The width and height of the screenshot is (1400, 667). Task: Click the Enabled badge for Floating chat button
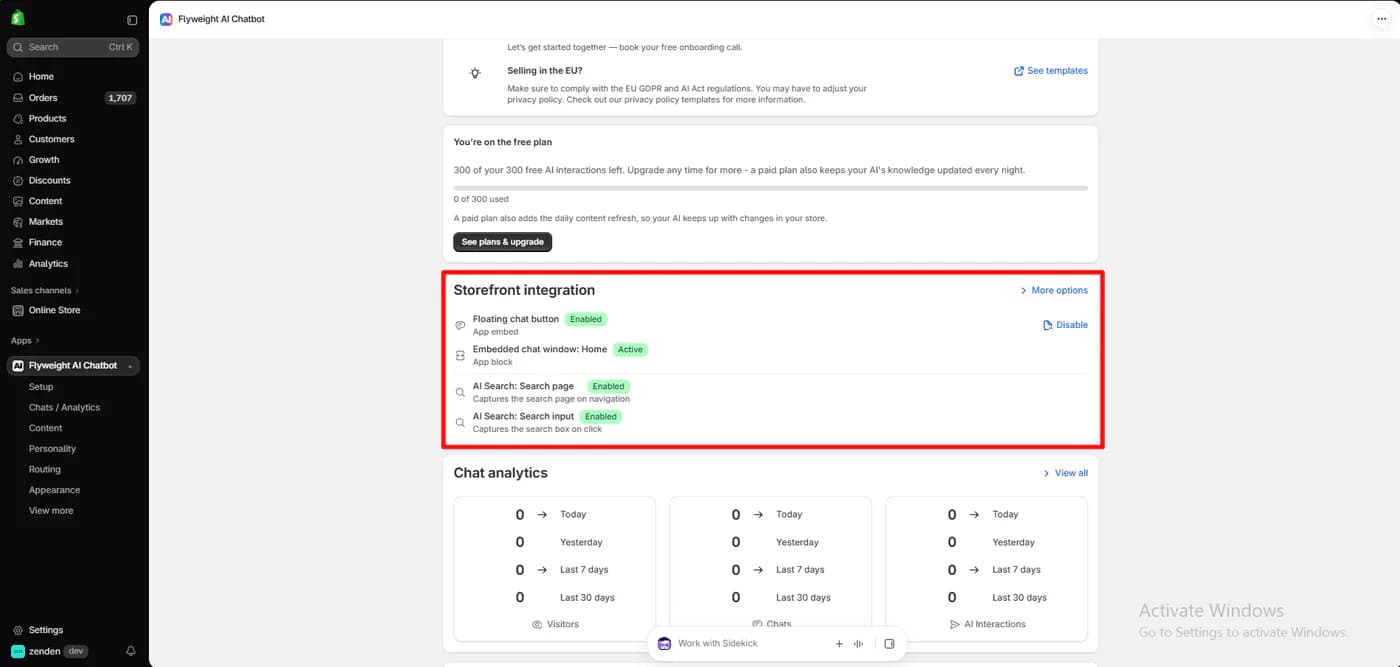(586, 319)
